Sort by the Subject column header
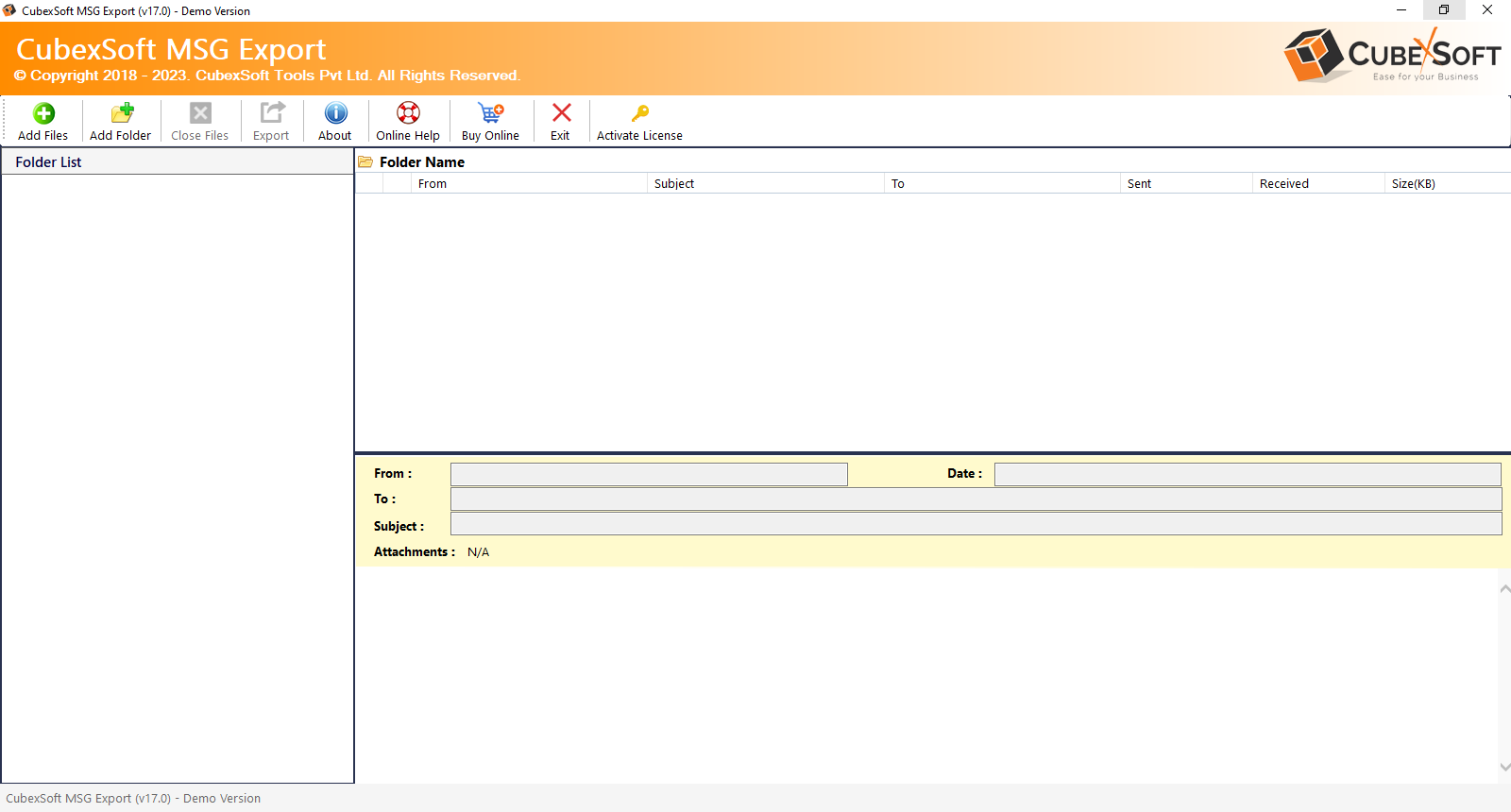This screenshot has width=1511, height=812. [x=765, y=184]
